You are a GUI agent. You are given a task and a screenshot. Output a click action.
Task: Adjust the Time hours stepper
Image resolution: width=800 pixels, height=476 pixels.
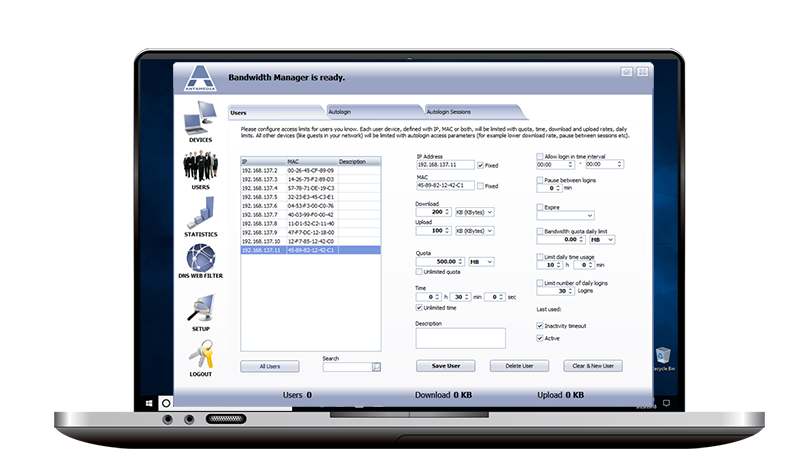tap(437, 297)
